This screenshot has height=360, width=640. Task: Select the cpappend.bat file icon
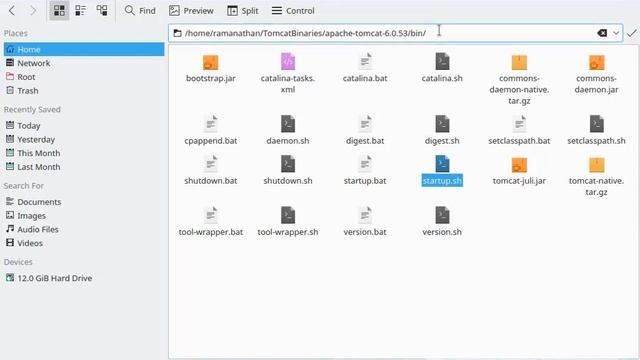pos(211,124)
